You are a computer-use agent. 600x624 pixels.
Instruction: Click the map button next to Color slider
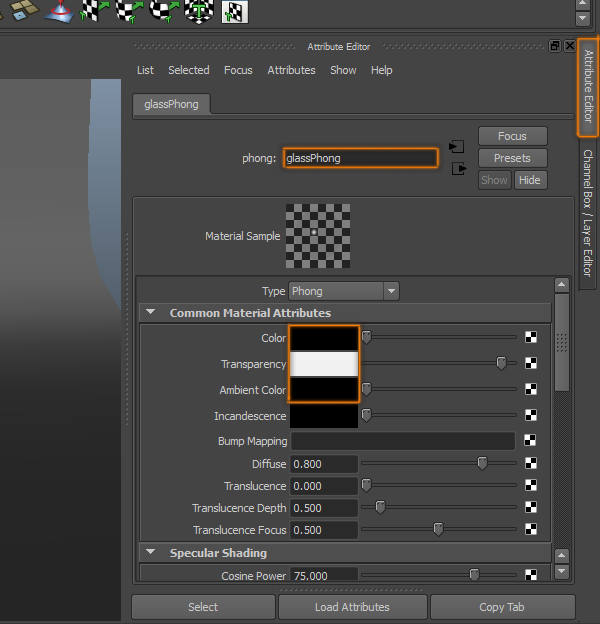point(531,338)
